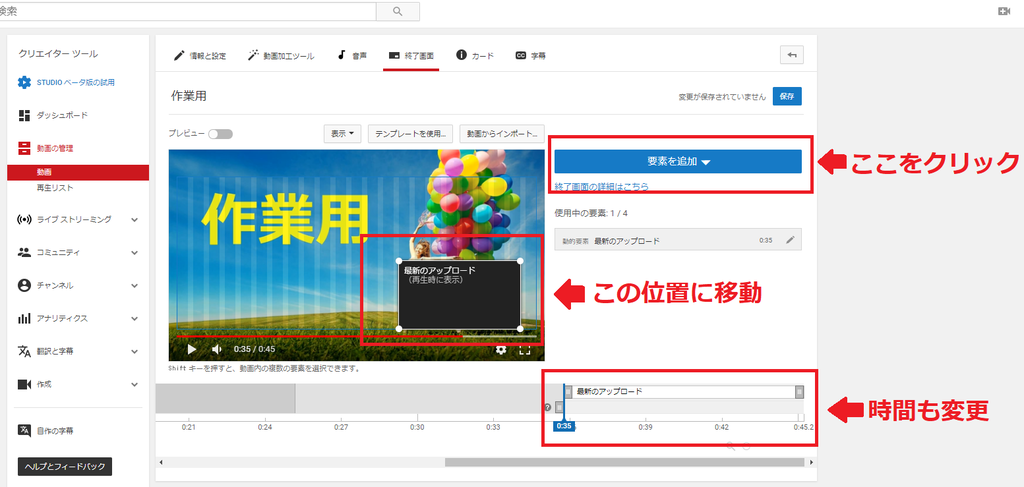
Task: Open 自作の字幕 translate icon
Action: 24,430
